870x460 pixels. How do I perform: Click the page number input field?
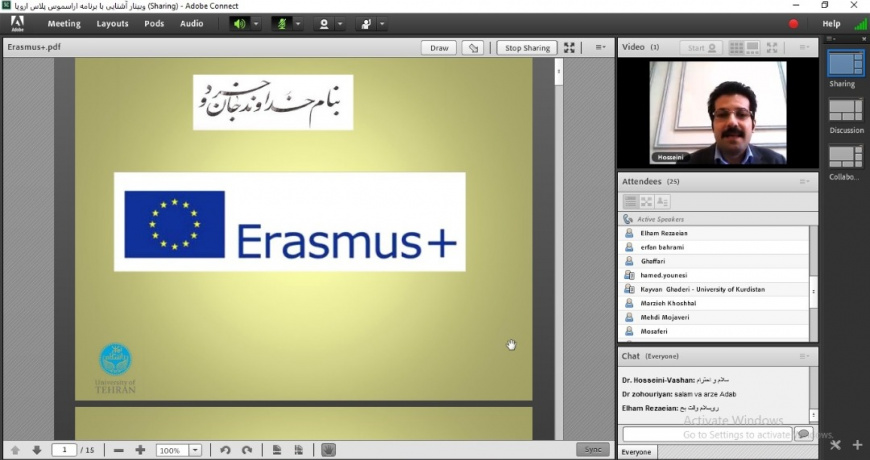point(64,450)
